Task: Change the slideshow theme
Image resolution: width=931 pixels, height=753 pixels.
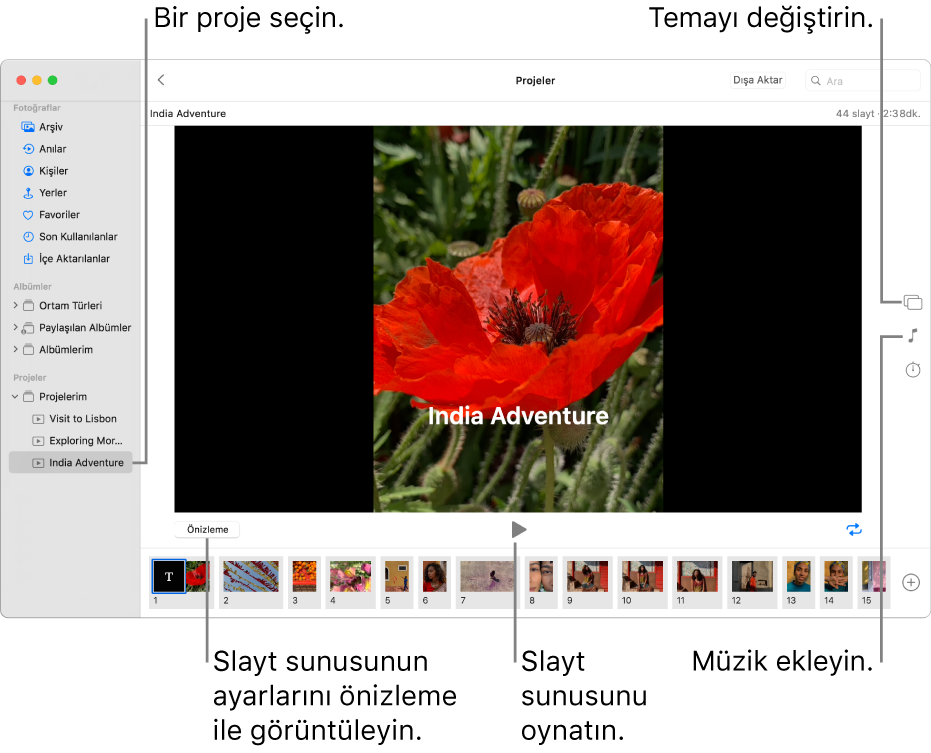Action: point(911,300)
